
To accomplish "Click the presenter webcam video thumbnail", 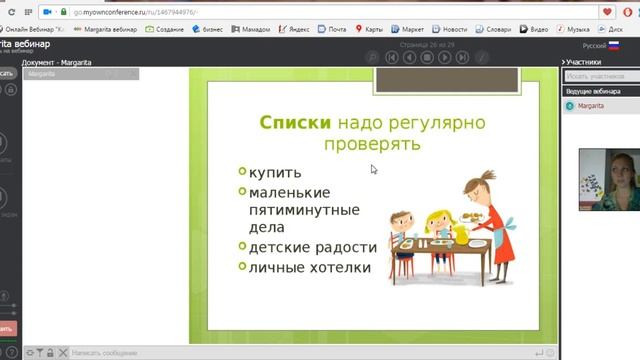I will 609,180.
